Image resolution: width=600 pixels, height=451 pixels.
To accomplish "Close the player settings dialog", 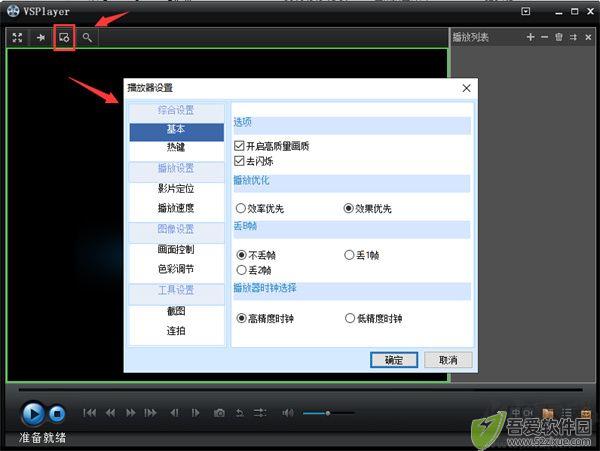I will coord(466,88).
